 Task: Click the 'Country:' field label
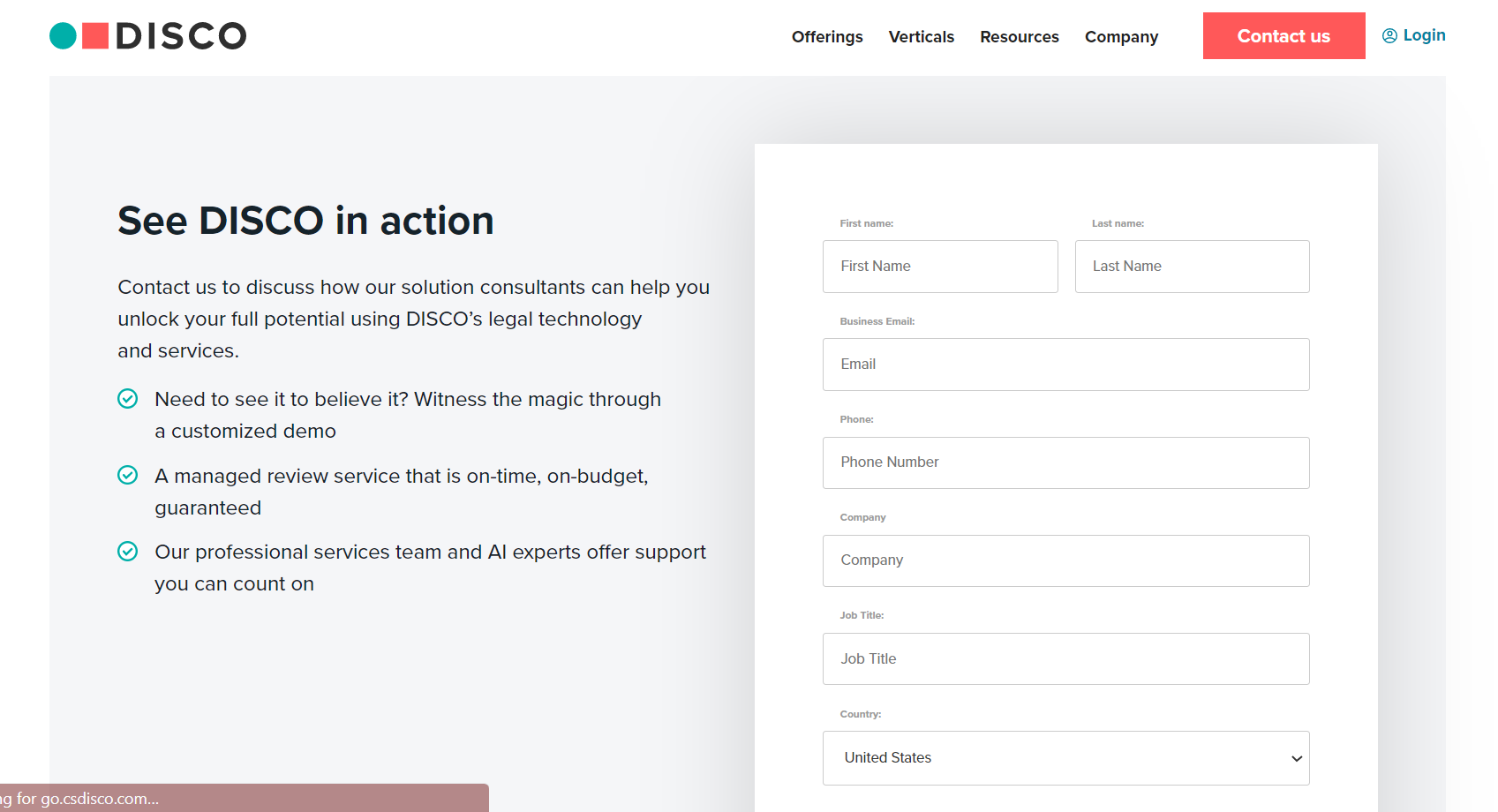[x=860, y=714]
